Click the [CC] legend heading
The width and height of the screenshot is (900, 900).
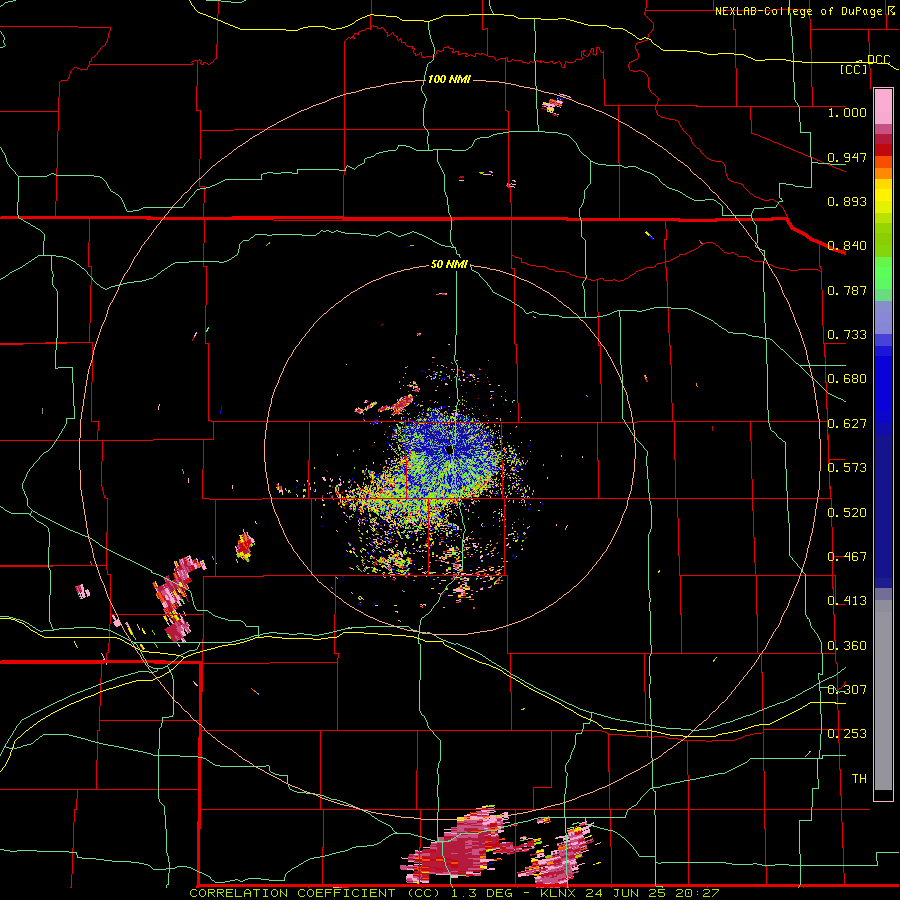(854, 69)
